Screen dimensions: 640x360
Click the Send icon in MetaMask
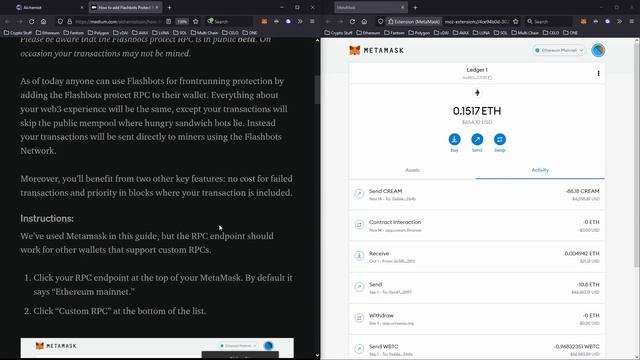[x=477, y=139]
